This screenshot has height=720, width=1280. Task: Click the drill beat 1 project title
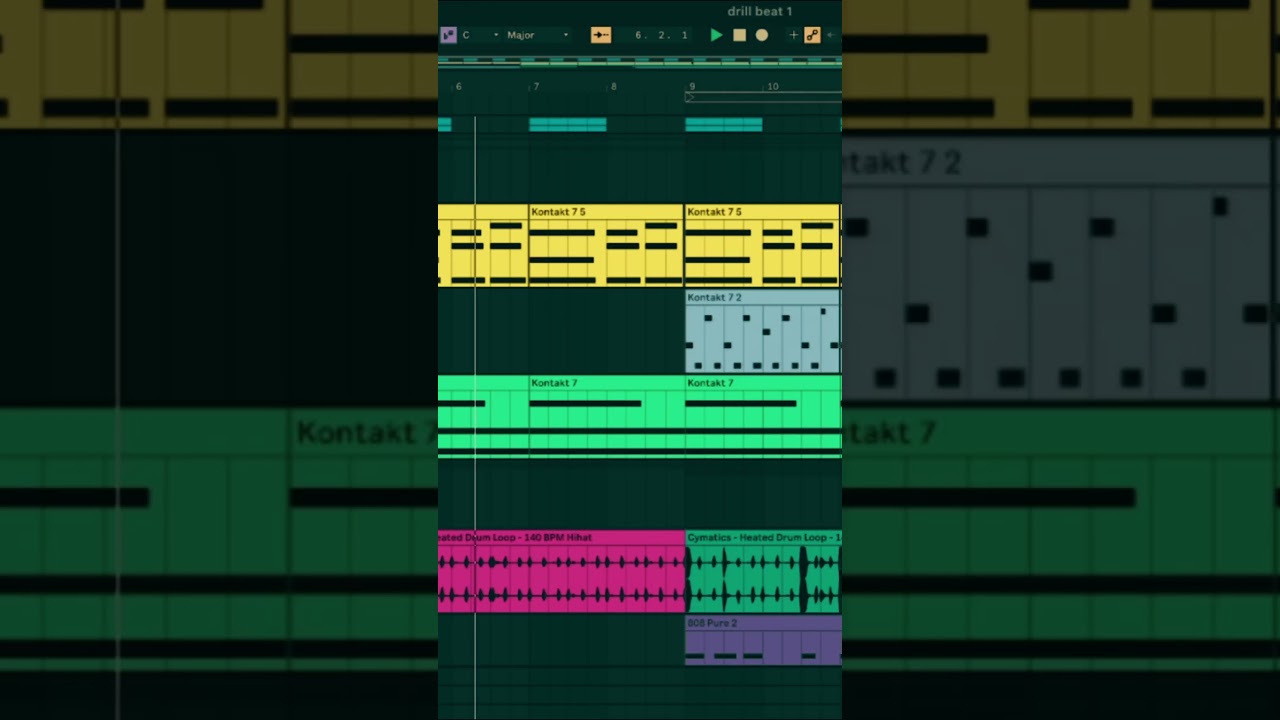(x=760, y=11)
